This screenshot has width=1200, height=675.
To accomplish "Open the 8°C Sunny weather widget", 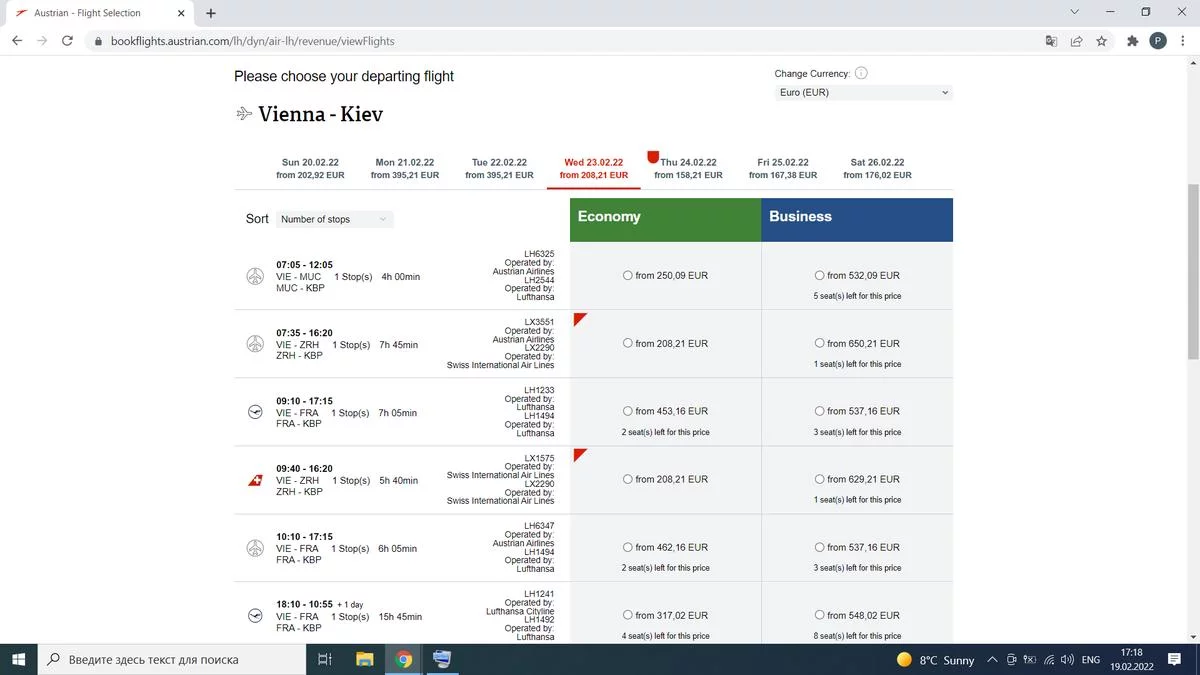I will (x=935, y=660).
